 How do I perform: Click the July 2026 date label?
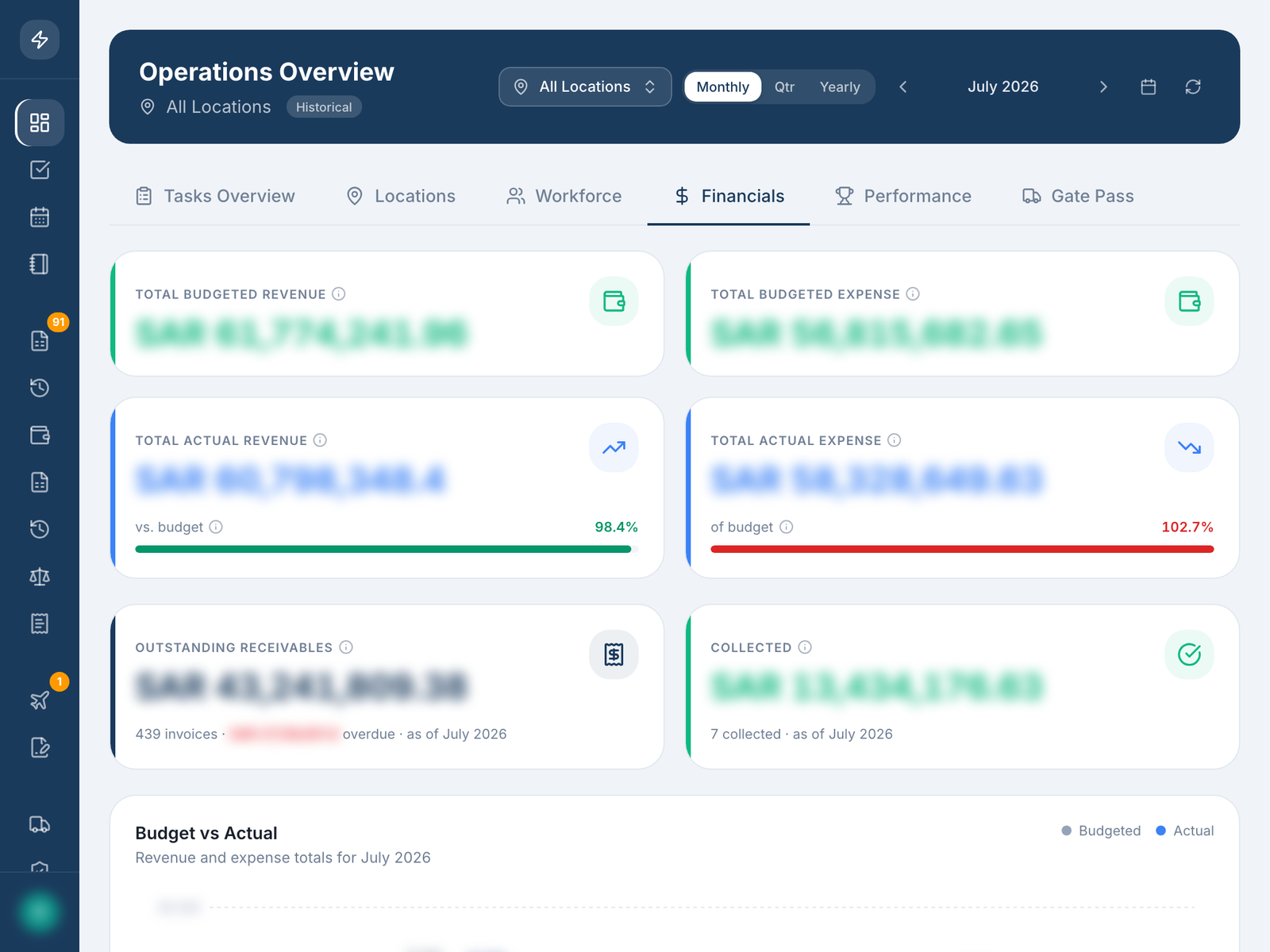pos(1003,86)
